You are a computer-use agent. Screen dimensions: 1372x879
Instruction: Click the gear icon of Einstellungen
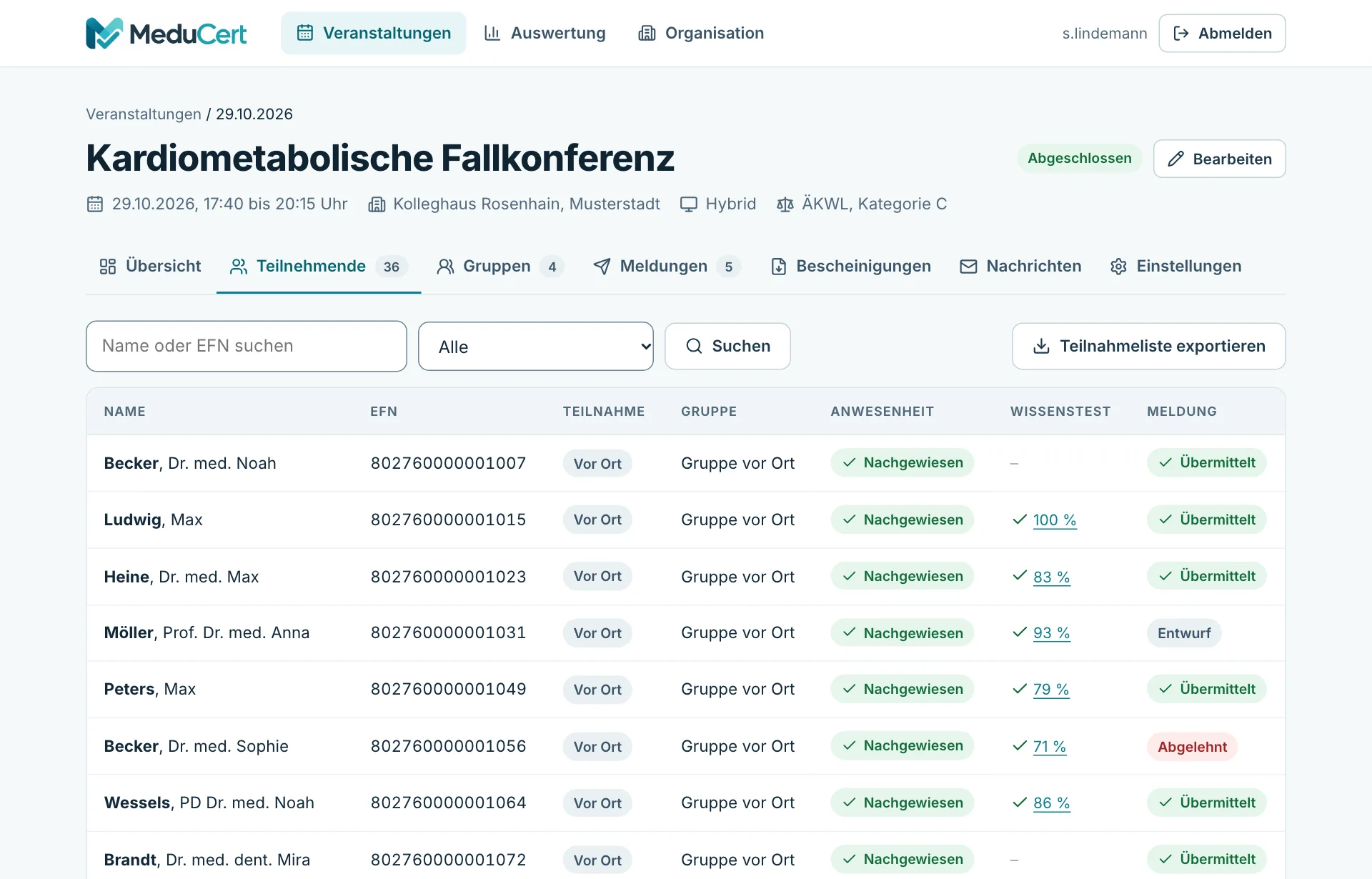point(1118,267)
